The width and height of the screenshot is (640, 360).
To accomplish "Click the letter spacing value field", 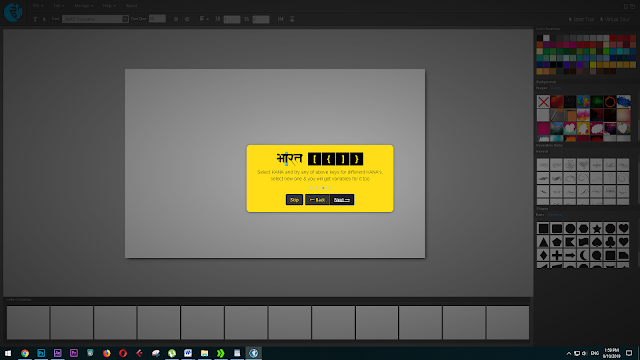I will tap(261, 19).
